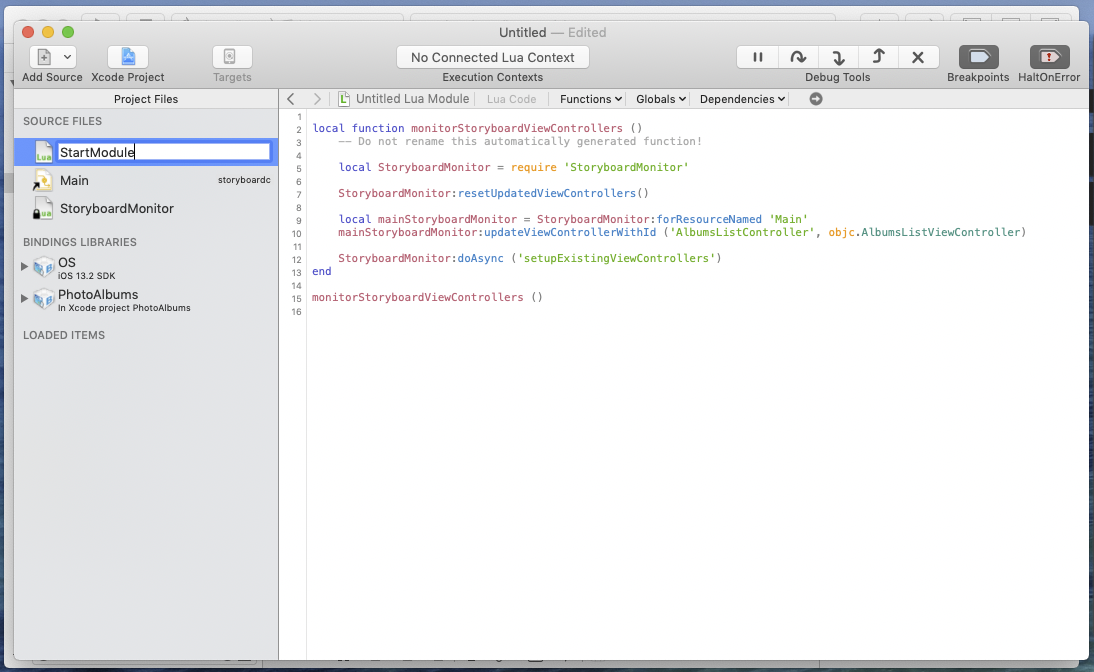Click 'monitorStoryboardViewControllers' in the function definition
The height and width of the screenshot is (672, 1094).
click(x=516, y=128)
